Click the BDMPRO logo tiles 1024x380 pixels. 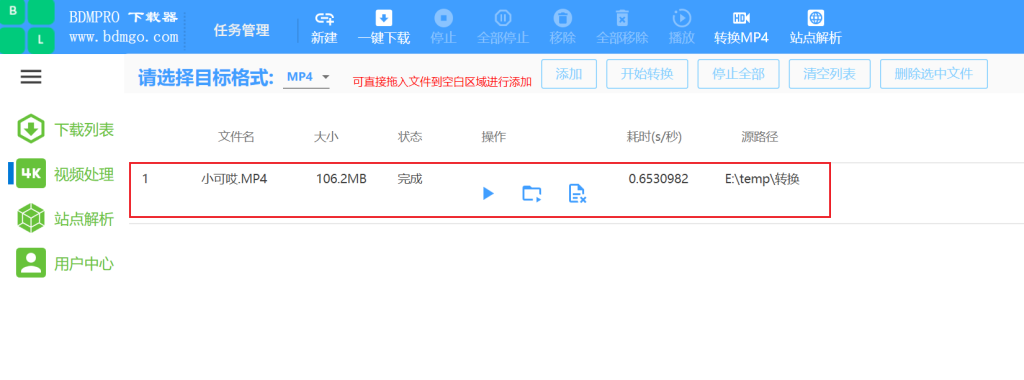coord(27,27)
